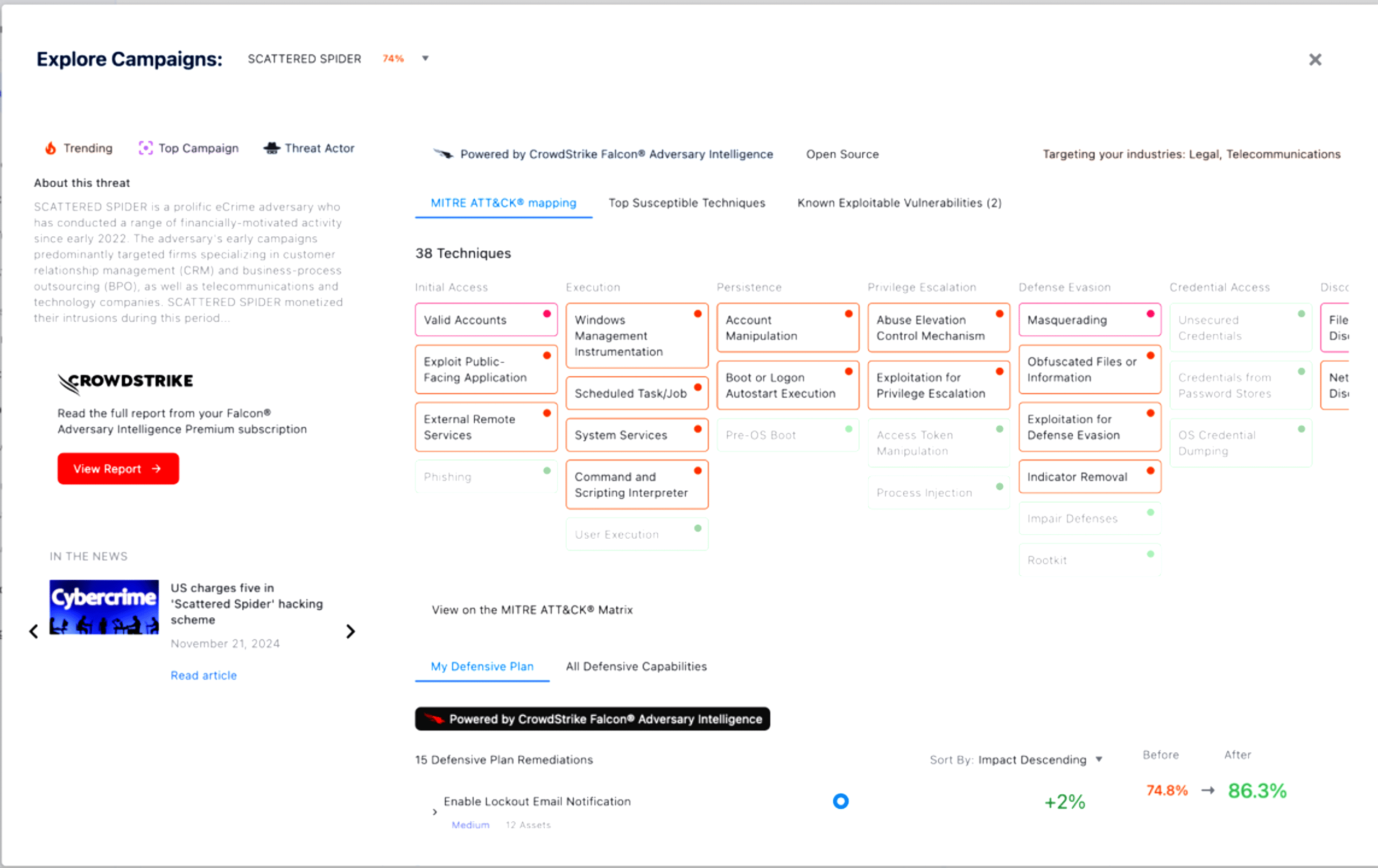1378x868 pixels.
Task: Select the System Services card
Action: click(x=637, y=435)
